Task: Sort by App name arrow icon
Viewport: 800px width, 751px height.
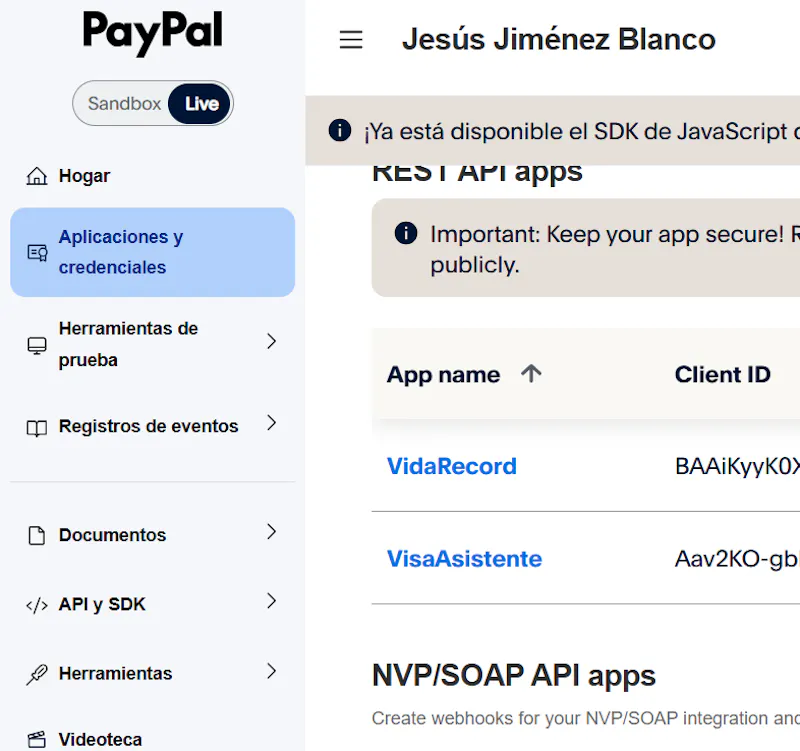Action: coord(531,373)
